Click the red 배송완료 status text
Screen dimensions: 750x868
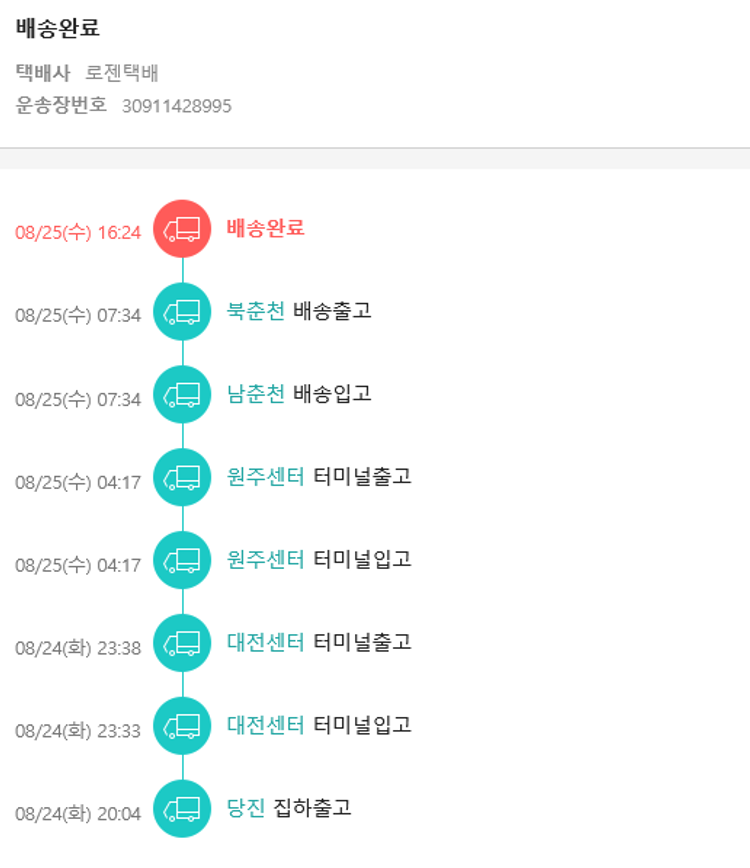tap(266, 228)
